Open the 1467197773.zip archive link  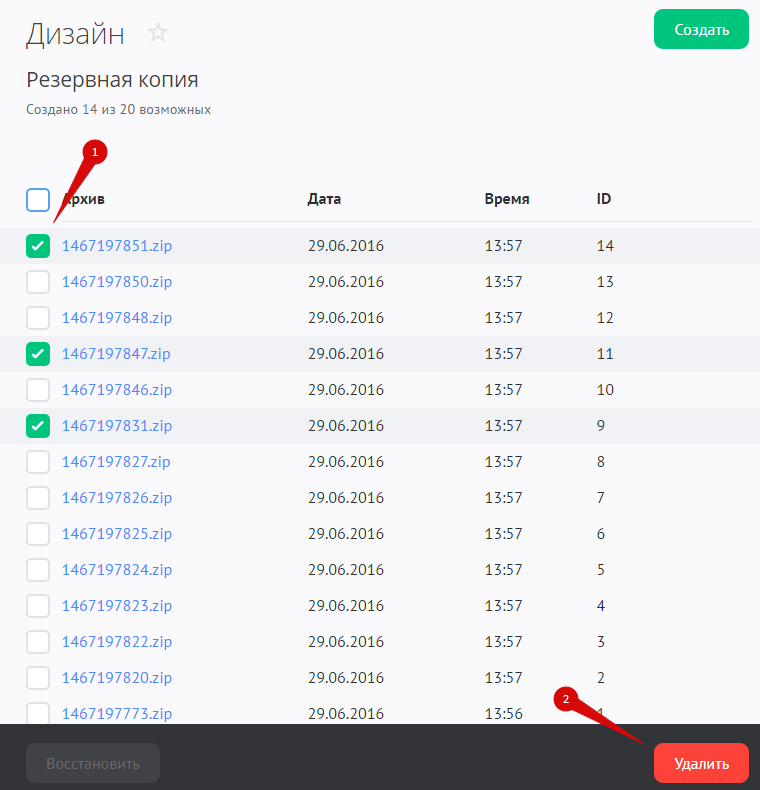coord(117,713)
